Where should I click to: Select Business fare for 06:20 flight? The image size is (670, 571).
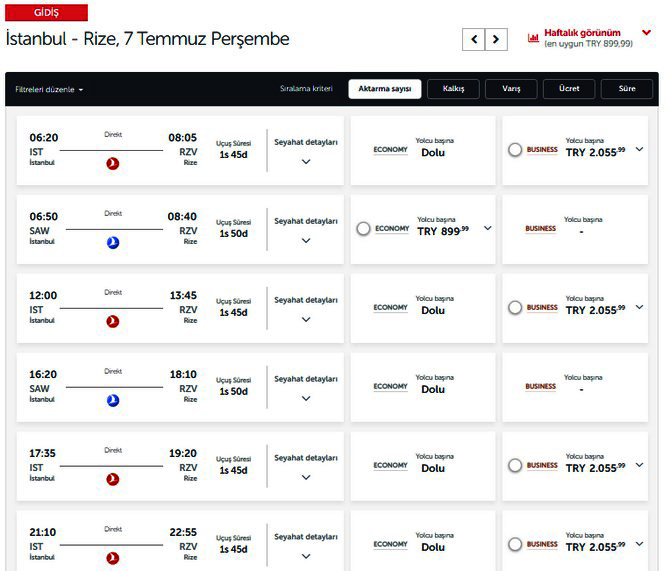[515, 149]
